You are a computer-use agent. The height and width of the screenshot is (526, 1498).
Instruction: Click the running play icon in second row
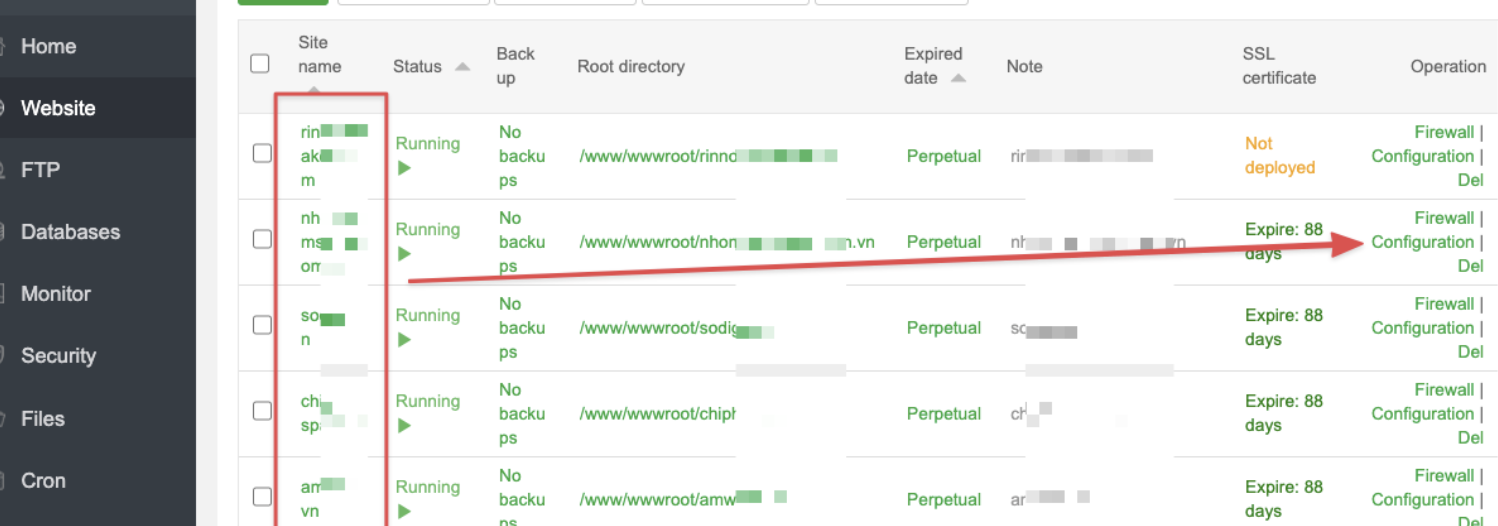click(x=404, y=254)
